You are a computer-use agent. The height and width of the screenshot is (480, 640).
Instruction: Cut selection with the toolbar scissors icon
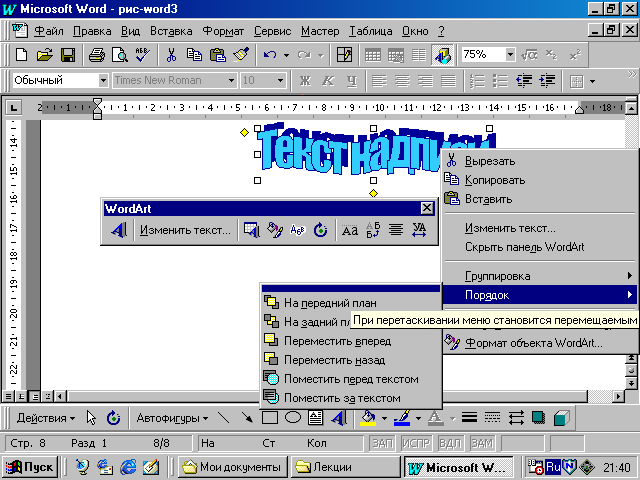click(x=171, y=55)
